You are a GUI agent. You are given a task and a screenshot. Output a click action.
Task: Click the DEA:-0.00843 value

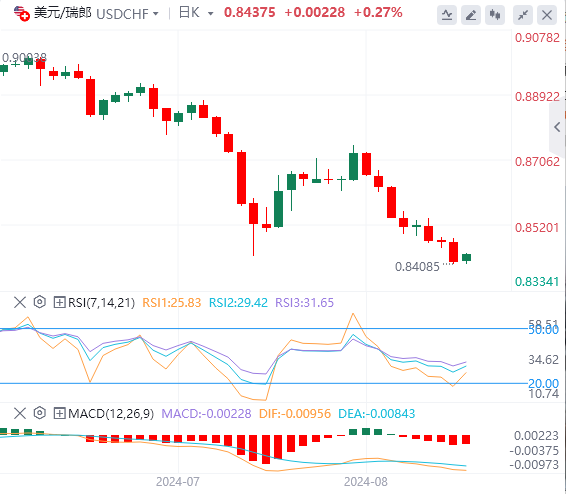[x=376, y=413]
